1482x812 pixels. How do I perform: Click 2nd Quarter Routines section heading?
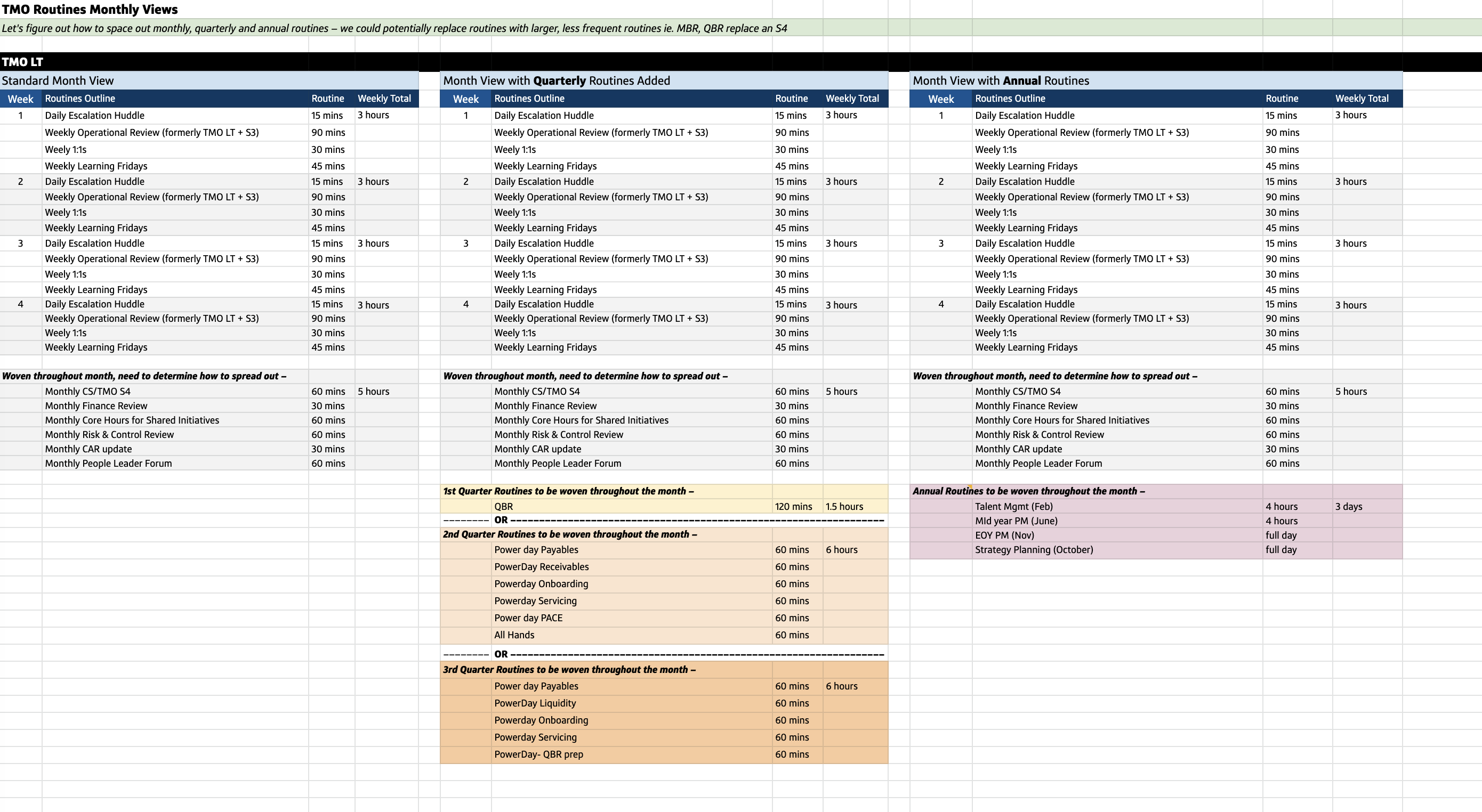click(x=569, y=534)
